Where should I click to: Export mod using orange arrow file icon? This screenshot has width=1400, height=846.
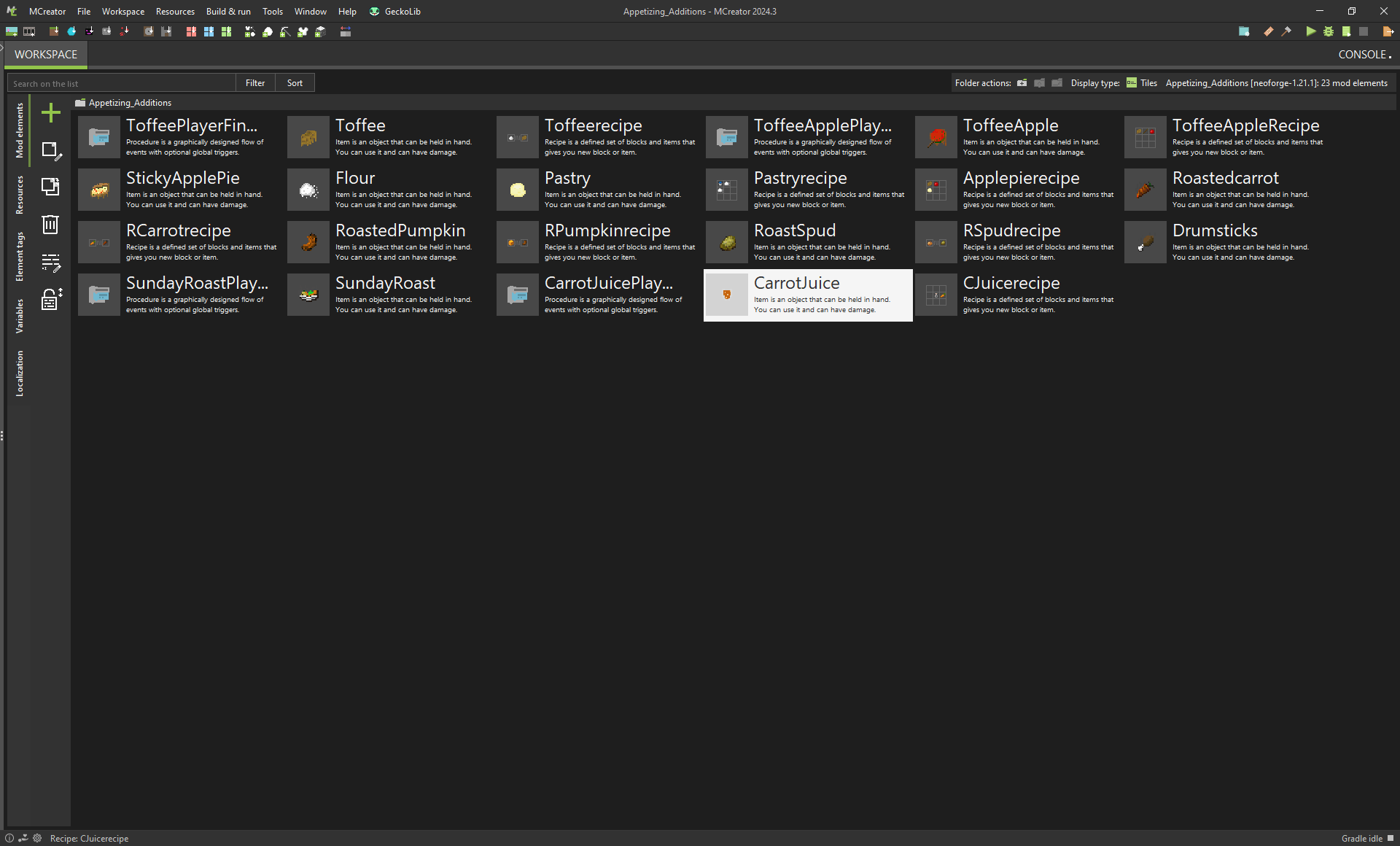[x=1388, y=31]
